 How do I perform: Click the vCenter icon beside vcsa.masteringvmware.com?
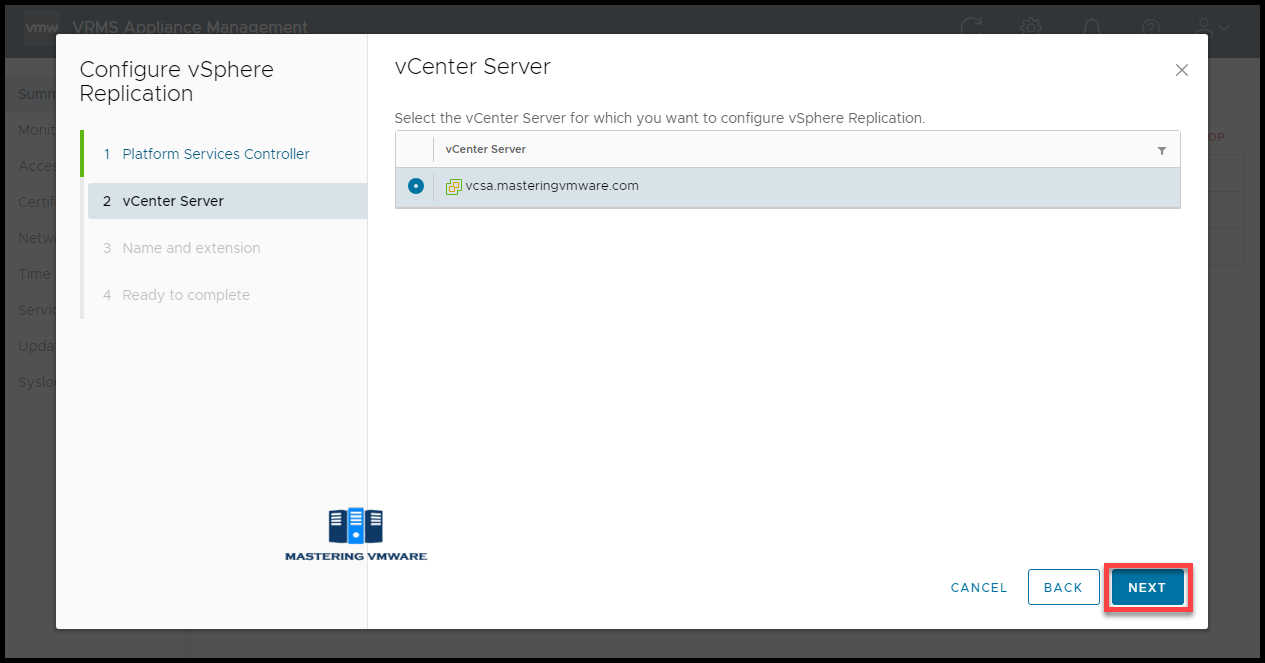(x=454, y=187)
